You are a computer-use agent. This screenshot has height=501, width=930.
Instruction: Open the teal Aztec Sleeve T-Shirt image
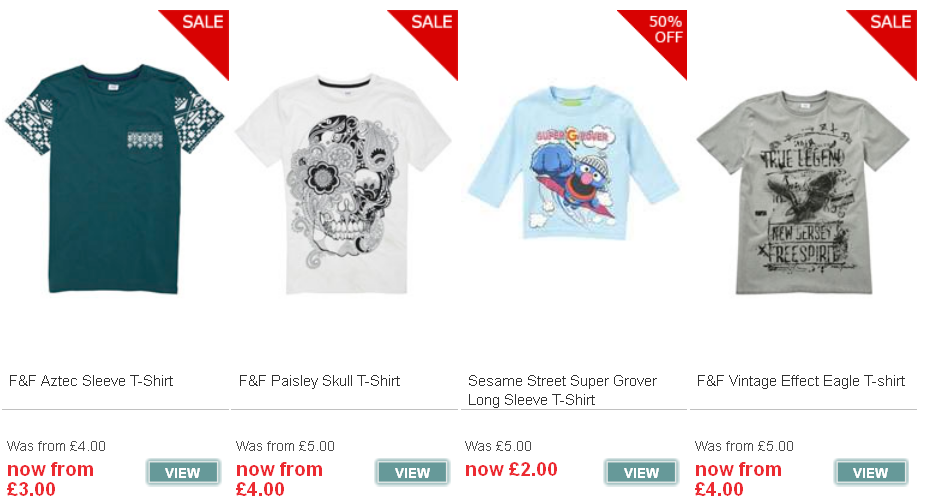point(115,178)
